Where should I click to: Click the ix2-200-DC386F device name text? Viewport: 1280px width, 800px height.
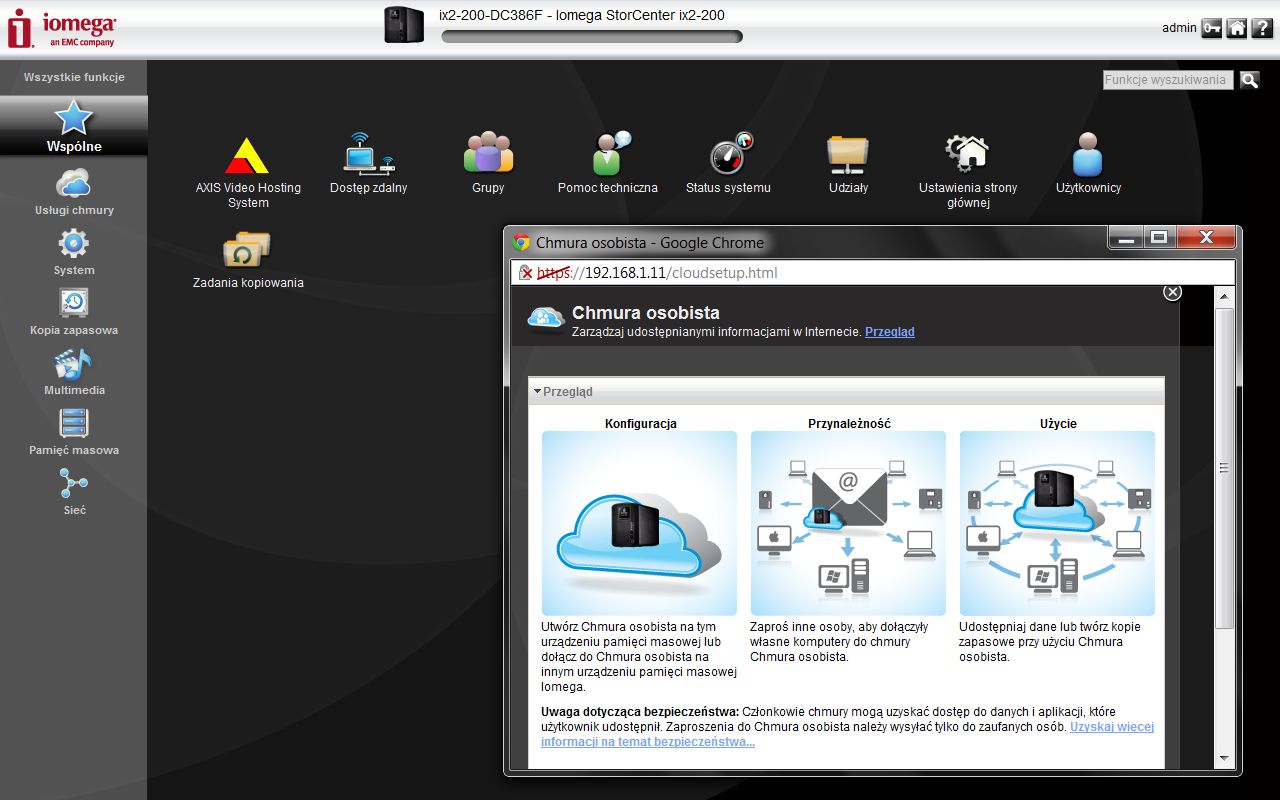493,15
